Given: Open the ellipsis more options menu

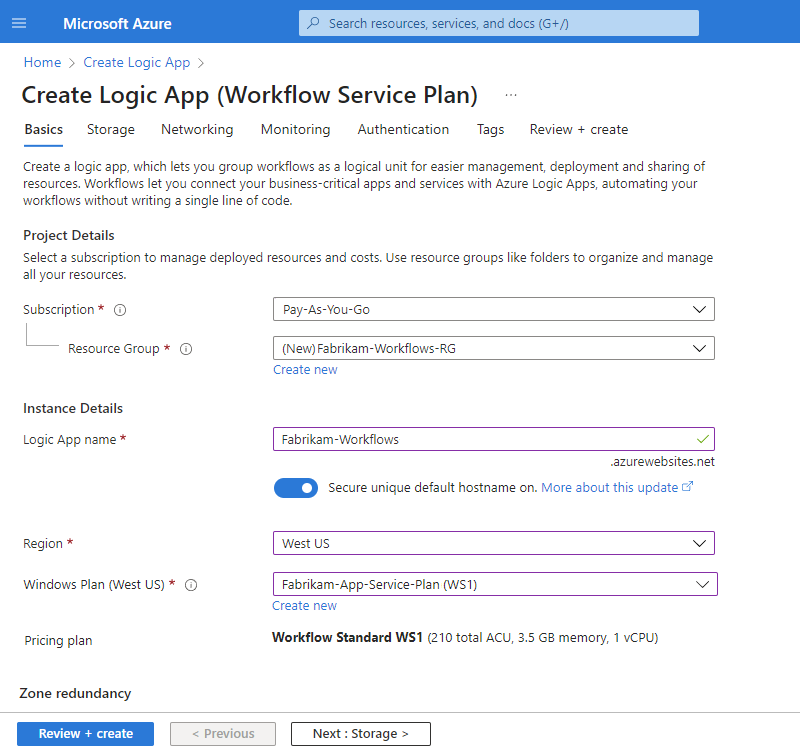Looking at the screenshot, I should pyautogui.click(x=511, y=95).
